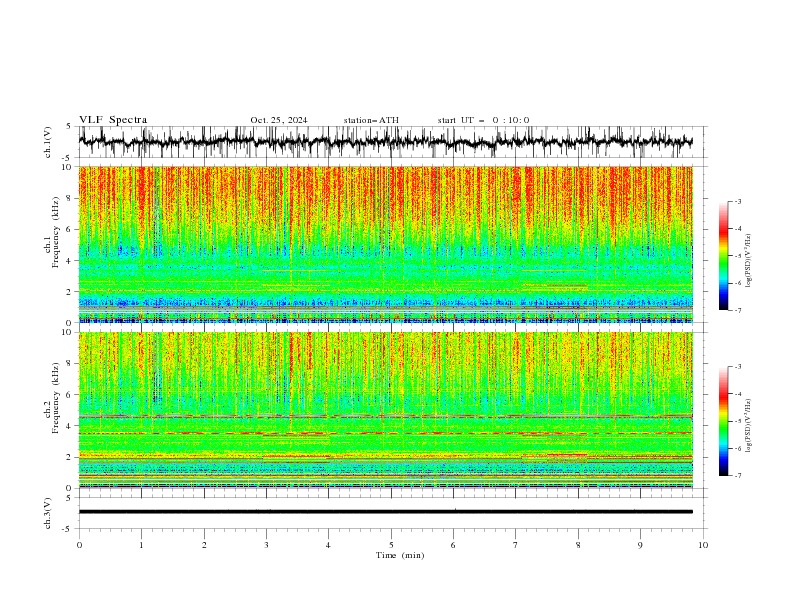Viewport: 792px width, 612px height.
Task: Click time axis tick label '6'
Action: click(x=453, y=545)
